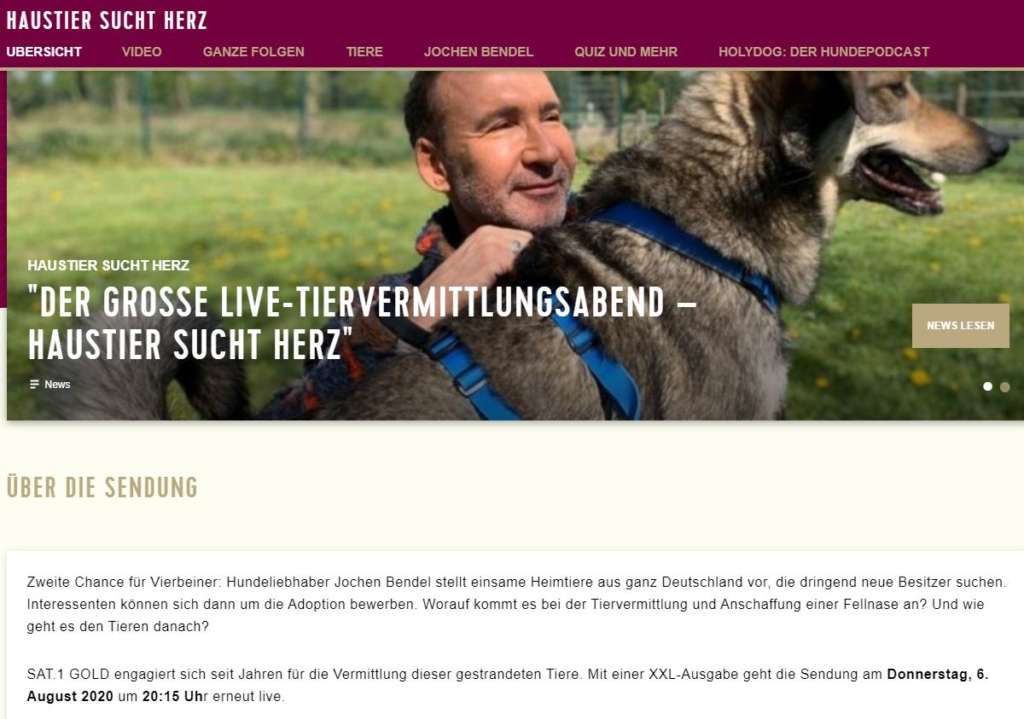Click the HAUSTIER SUCHT HERZ banner subtitle
1024x719 pixels.
[108, 265]
